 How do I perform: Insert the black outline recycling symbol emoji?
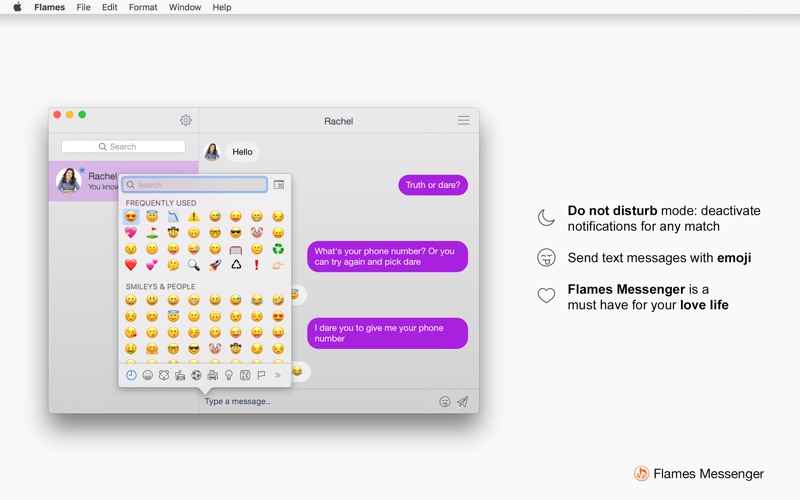pyautogui.click(x=236, y=265)
